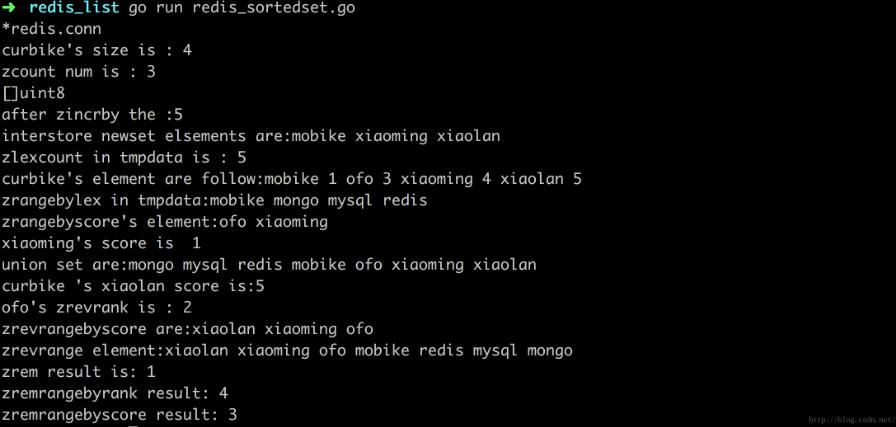Click the "zremrangebyrank result: 4" line

coord(115,393)
